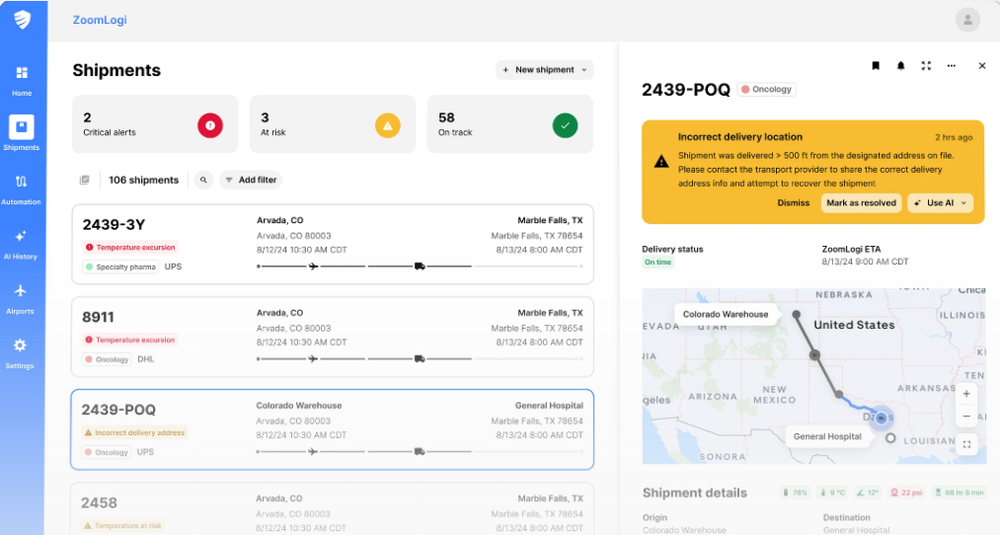Click Temperature excursion tag on 2439-3Y

pyautogui.click(x=130, y=247)
